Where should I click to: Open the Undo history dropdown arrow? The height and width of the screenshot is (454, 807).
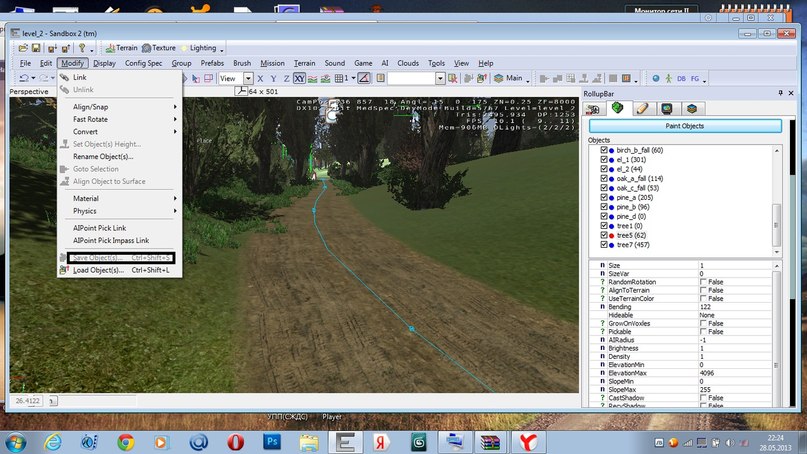[33, 78]
